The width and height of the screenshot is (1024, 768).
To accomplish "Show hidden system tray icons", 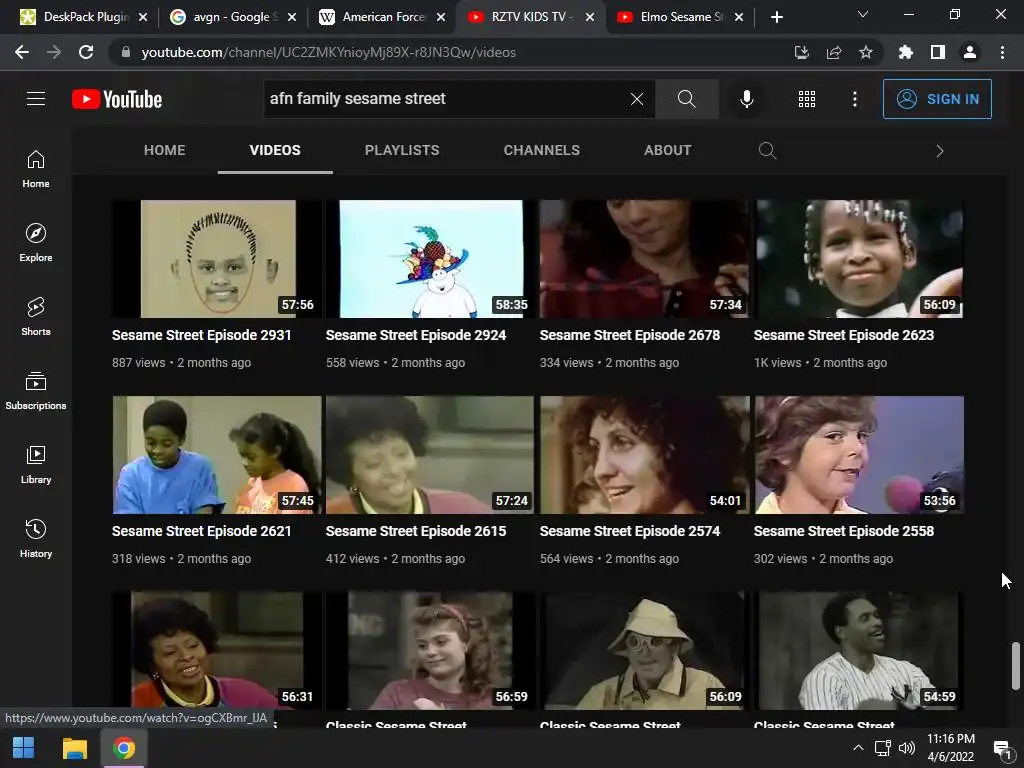I will pyautogui.click(x=858, y=748).
